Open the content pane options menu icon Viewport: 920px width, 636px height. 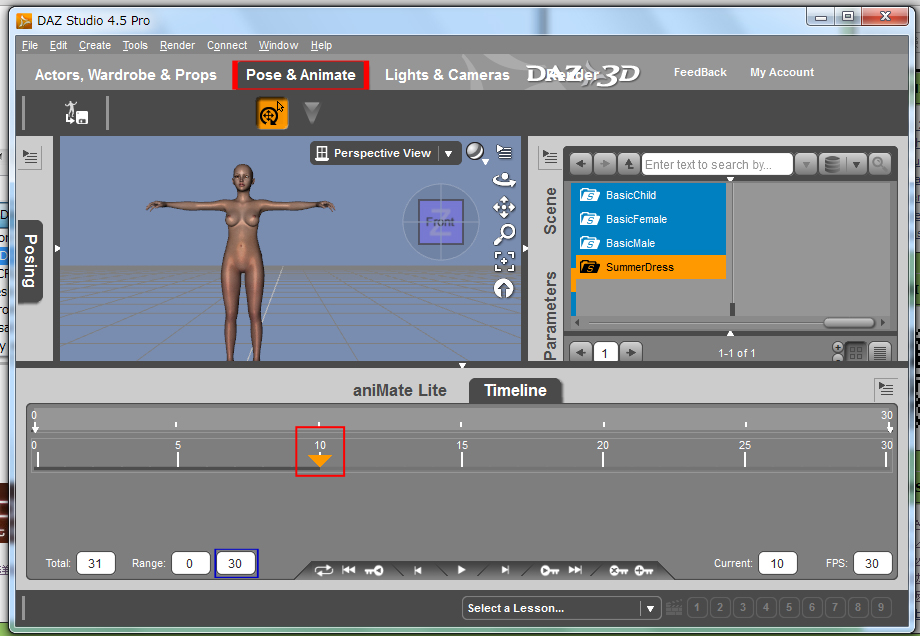[550, 157]
